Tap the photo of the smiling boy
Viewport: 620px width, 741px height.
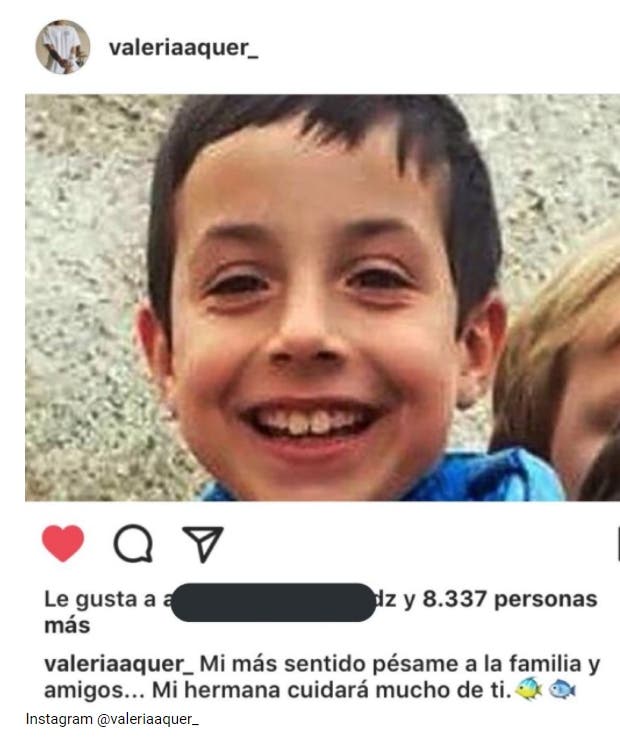322,297
